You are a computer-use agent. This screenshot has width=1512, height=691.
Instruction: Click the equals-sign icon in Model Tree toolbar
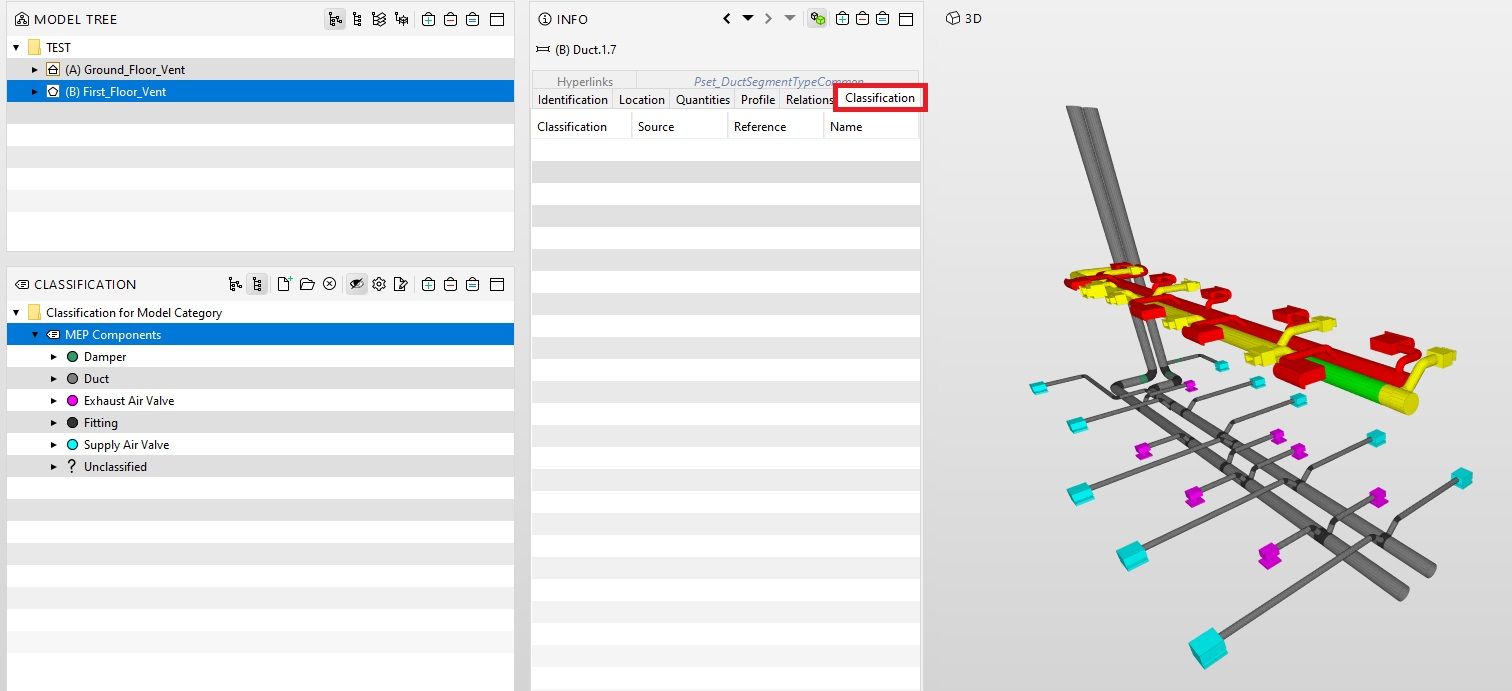(472, 19)
